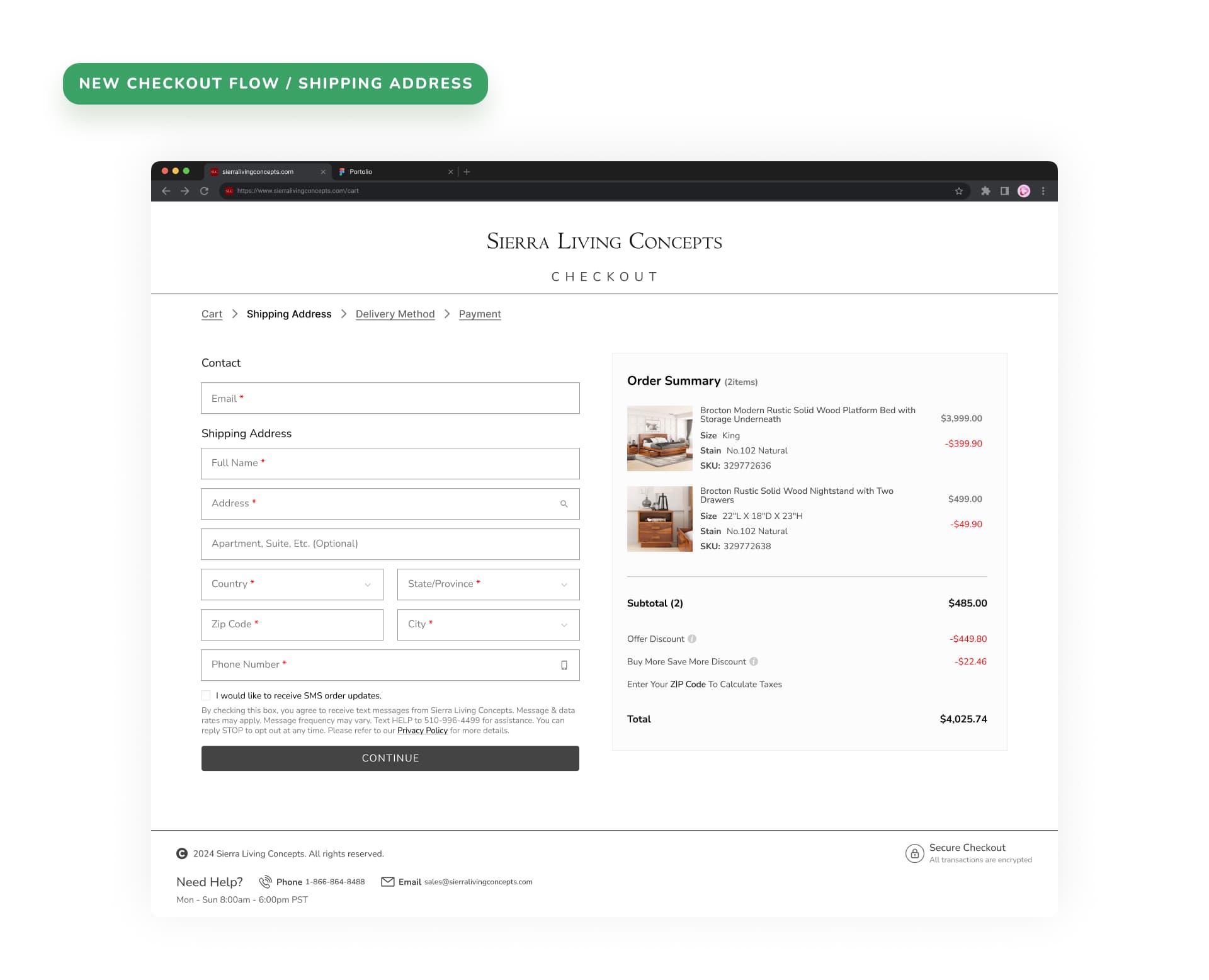Click SKU: 329772638 text
This screenshot has height=980, width=1209.
735,546
